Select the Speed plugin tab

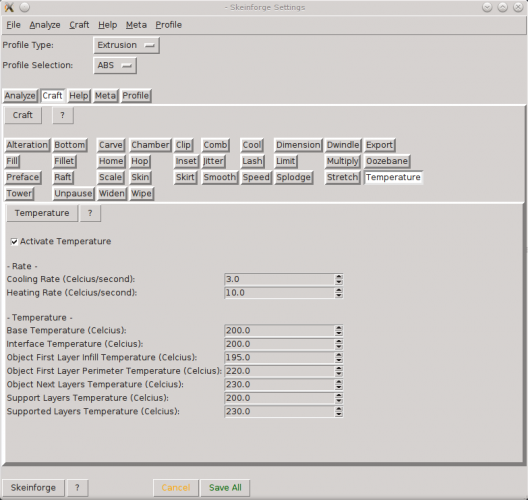256,177
